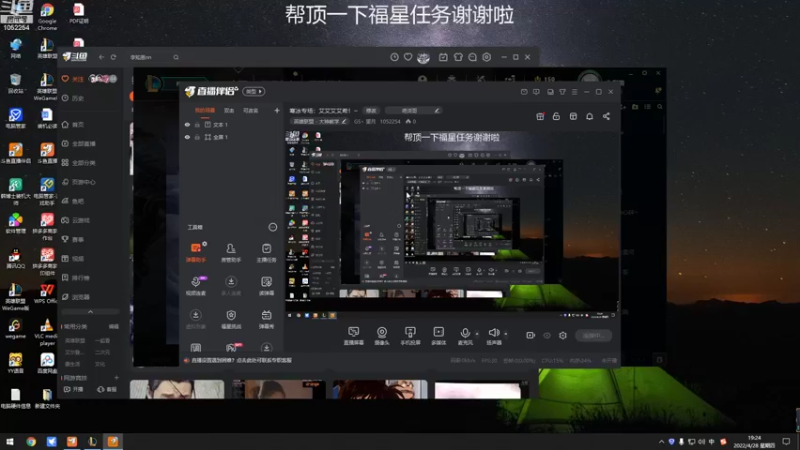This screenshot has height=450, width=800.
Task: Click the 客服 customer service button
Action: (107, 389)
